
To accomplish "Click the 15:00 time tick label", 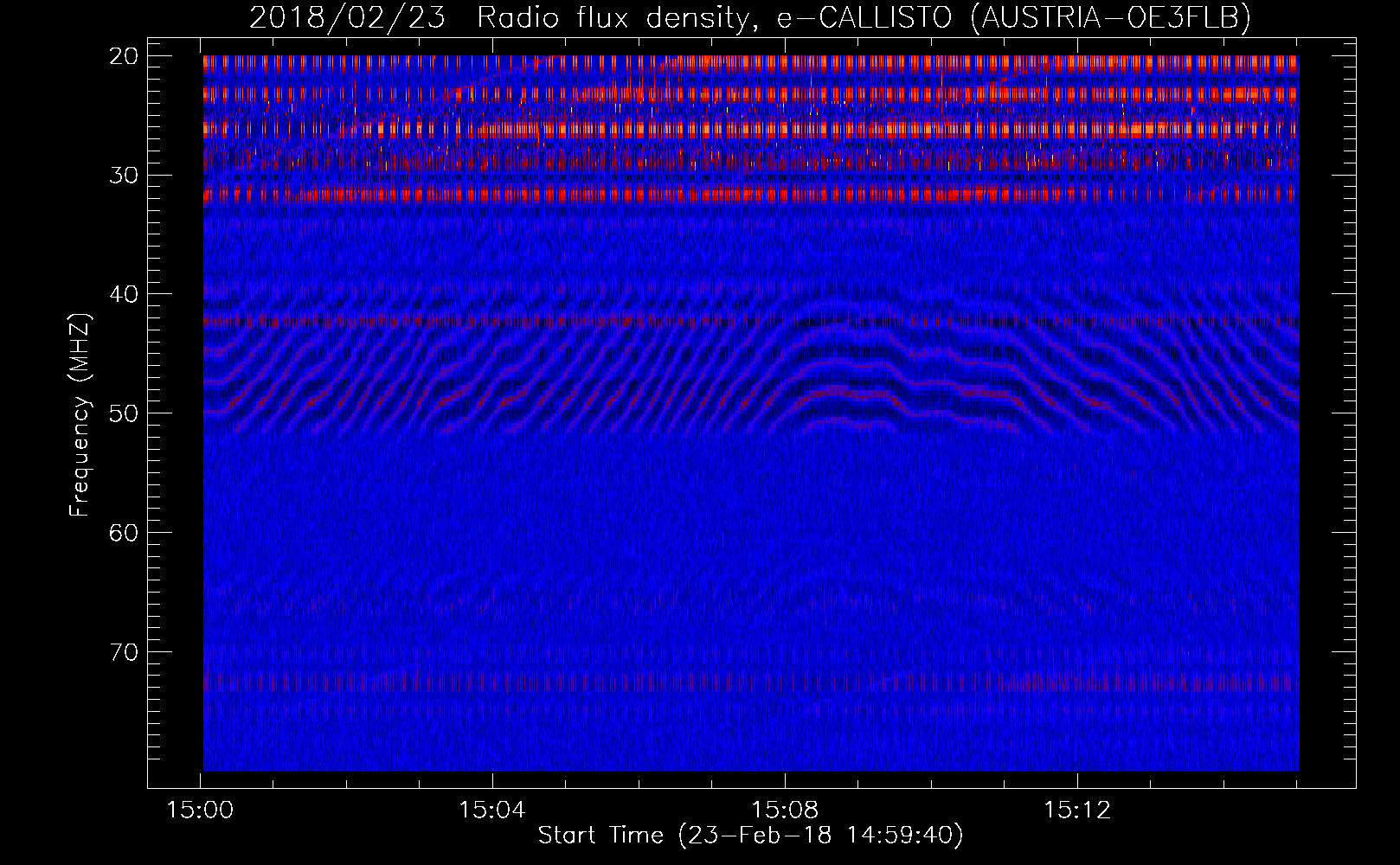I will tap(201, 811).
